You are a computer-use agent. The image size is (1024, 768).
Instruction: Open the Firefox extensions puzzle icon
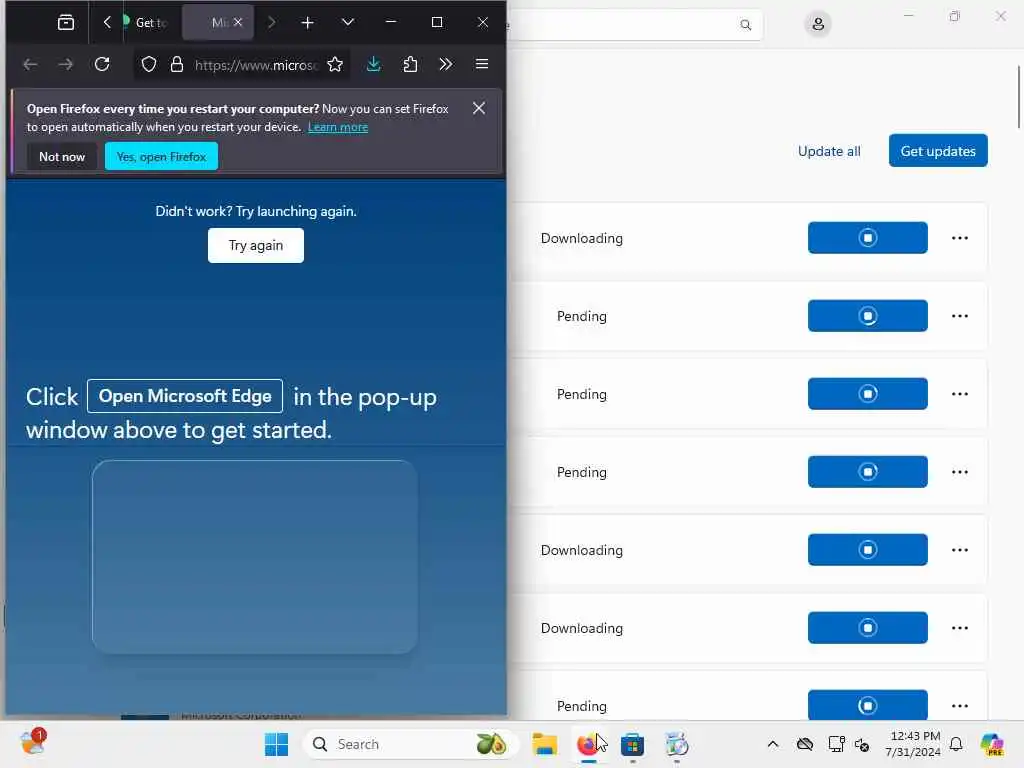410,64
